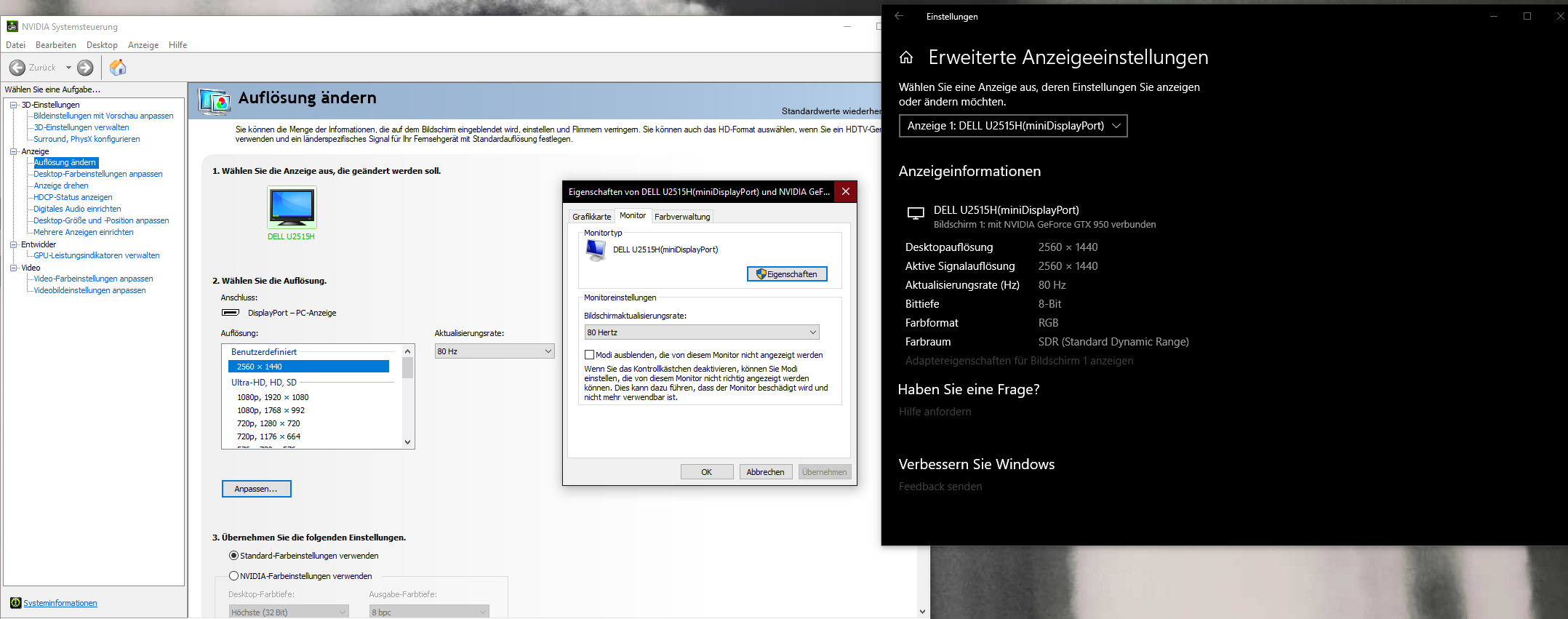The width and height of the screenshot is (1568, 619).
Task: Select 1080p, 1920 × 1080 resolution
Action: click(273, 397)
